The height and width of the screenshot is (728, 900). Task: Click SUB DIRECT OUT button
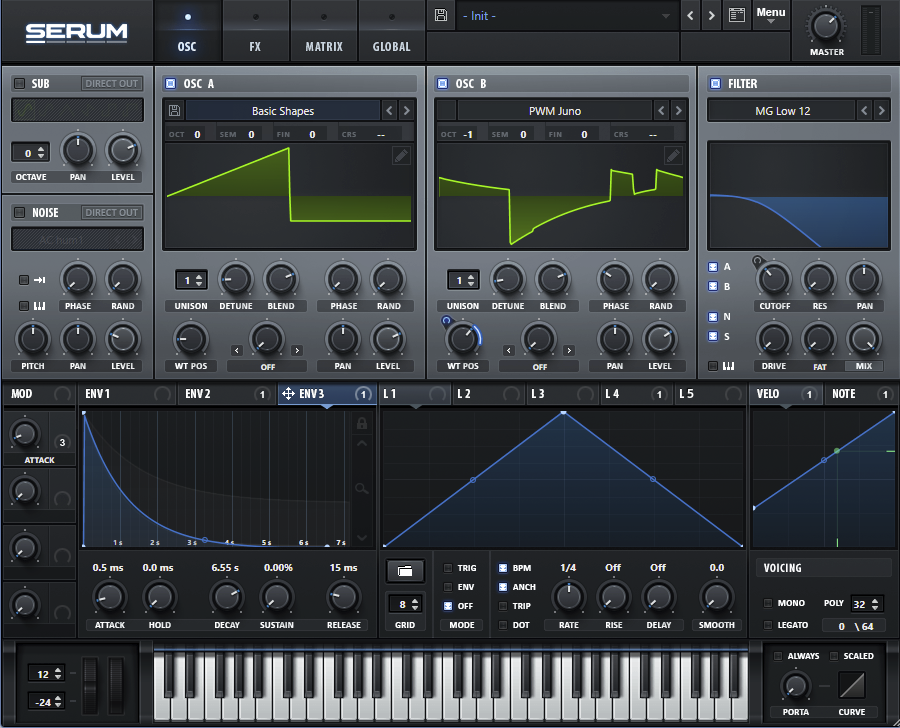coord(111,83)
